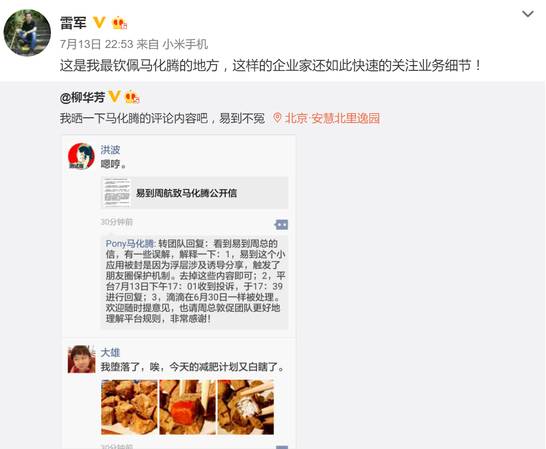Open the Pony马化腾 commenter name
Image resolution: width=546 pixels, height=449 pixels.
click(131, 243)
